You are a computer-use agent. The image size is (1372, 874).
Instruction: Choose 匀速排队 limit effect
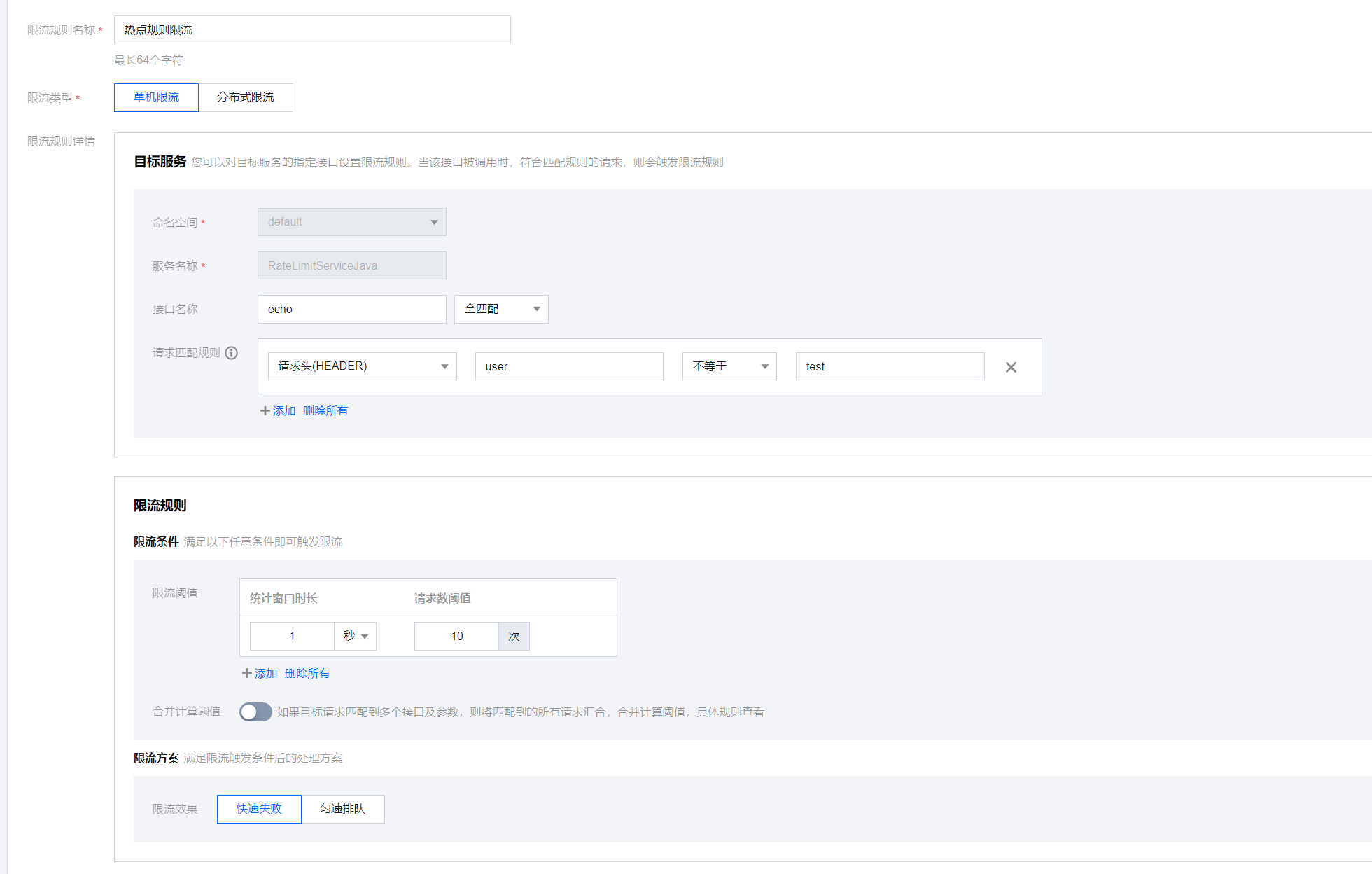click(x=343, y=809)
